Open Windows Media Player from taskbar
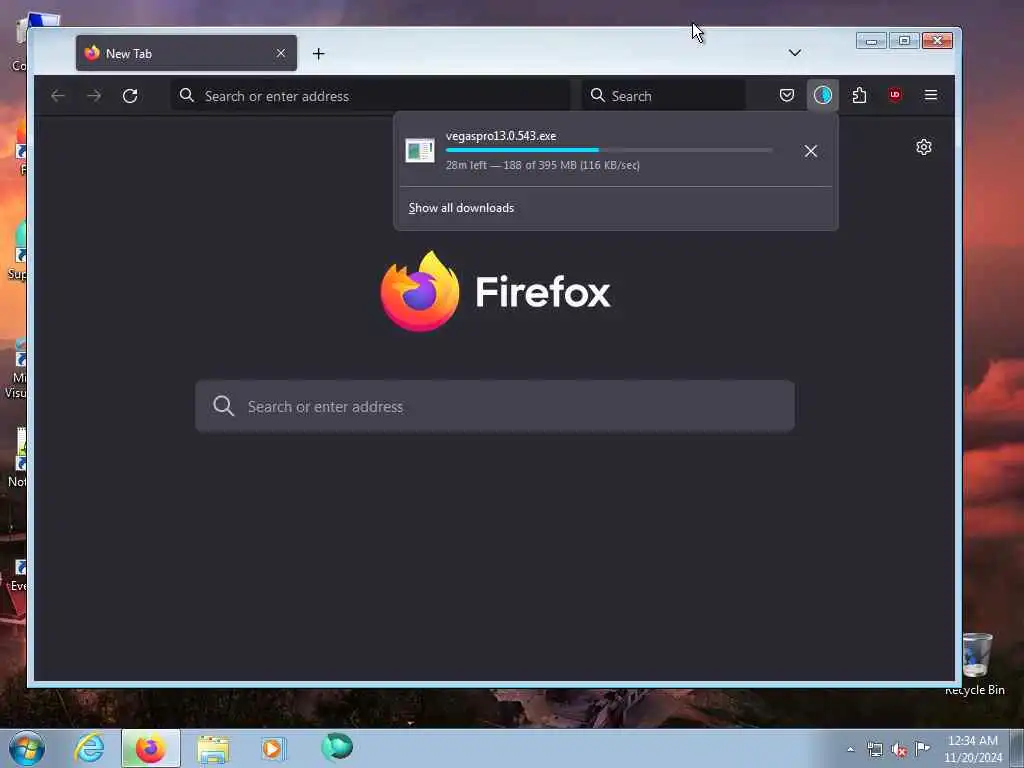This screenshot has height=768, width=1024. (x=274, y=748)
